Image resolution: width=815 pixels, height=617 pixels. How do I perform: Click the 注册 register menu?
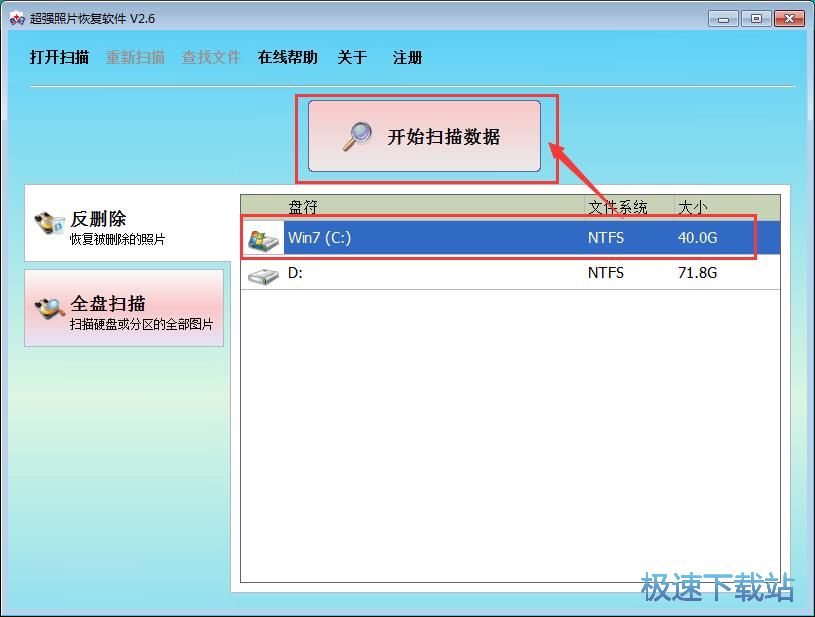[408, 57]
